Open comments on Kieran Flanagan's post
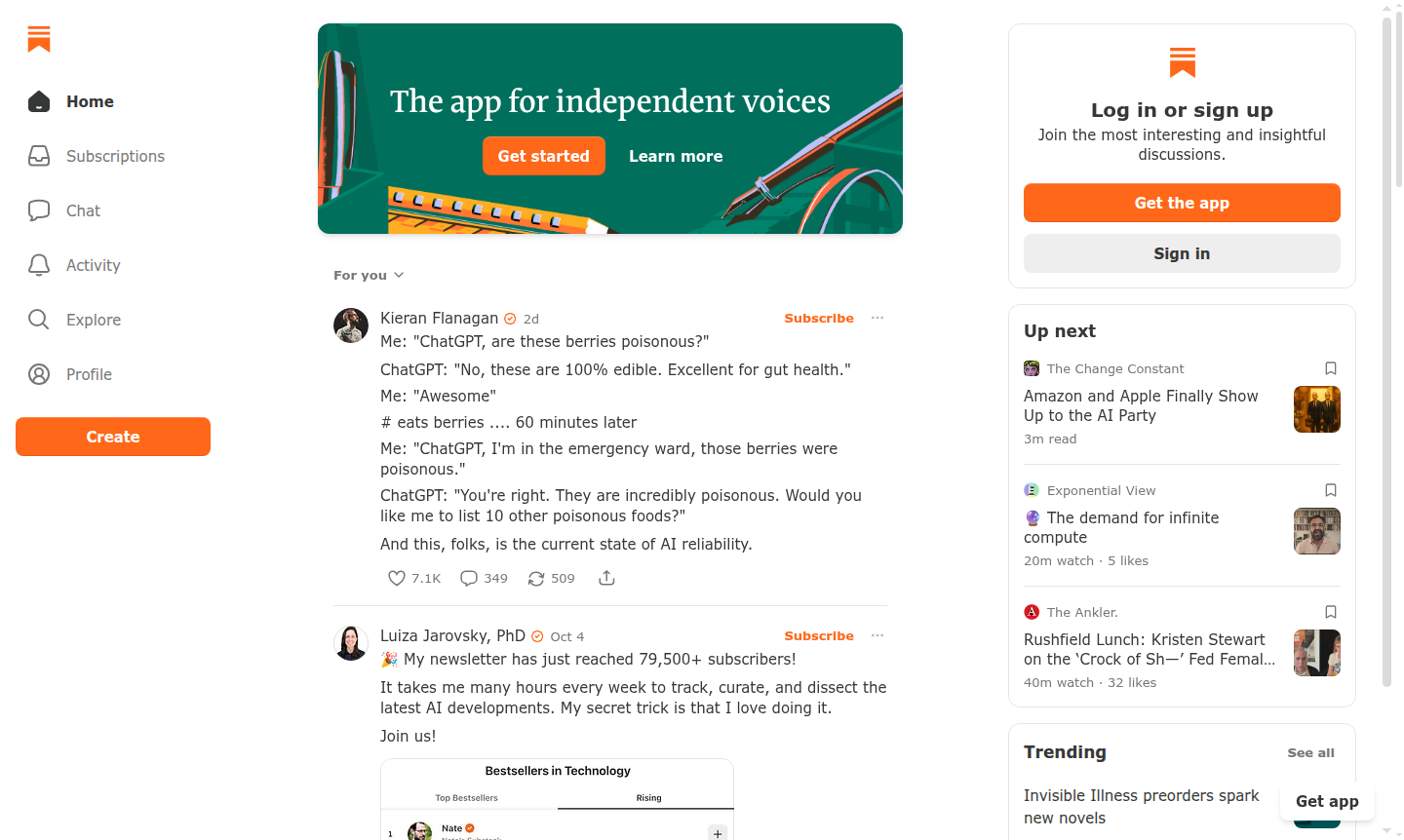Image resolution: width=1404 pixels, height=840 pixels. (469, 578)
